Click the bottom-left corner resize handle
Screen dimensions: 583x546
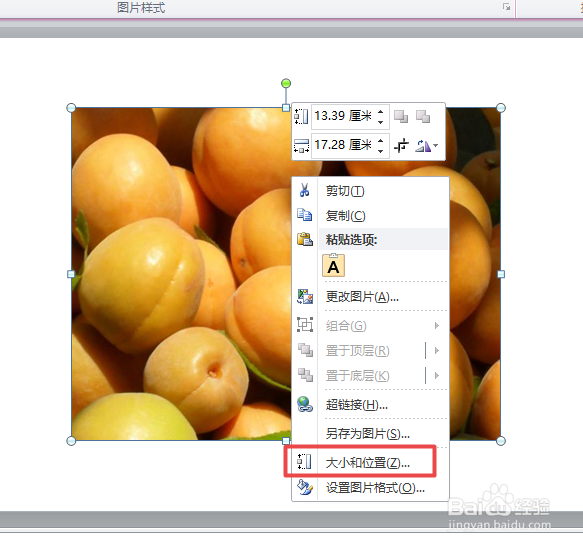[x=71, y=441]
